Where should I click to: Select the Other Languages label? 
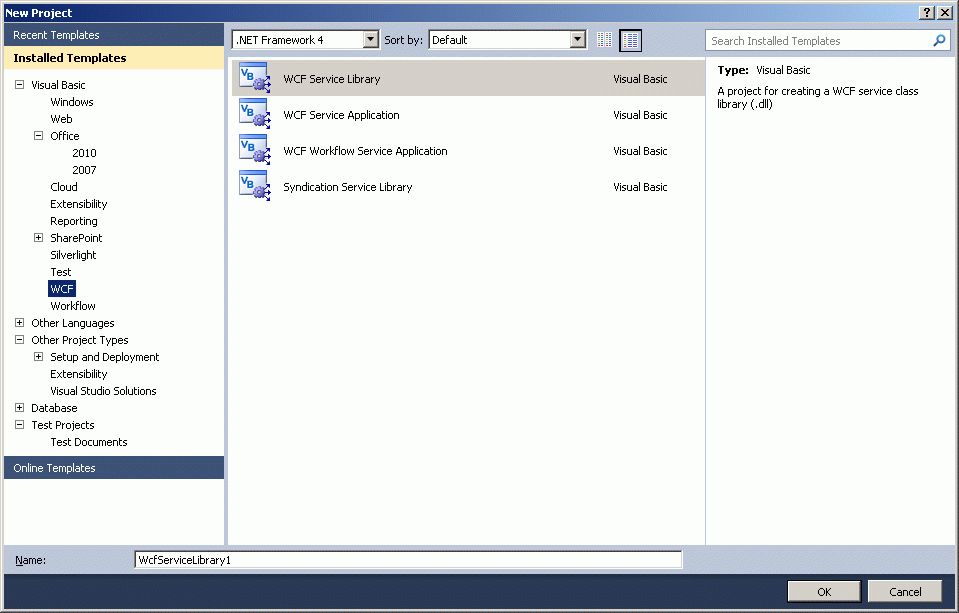[73, 323]
